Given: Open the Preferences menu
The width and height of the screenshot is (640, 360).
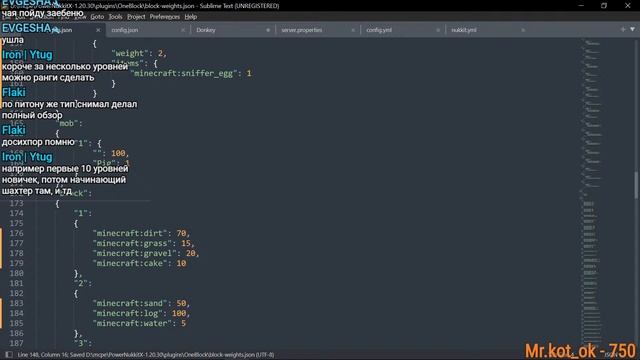Looking at the screenshot, I should pos(164,17).
